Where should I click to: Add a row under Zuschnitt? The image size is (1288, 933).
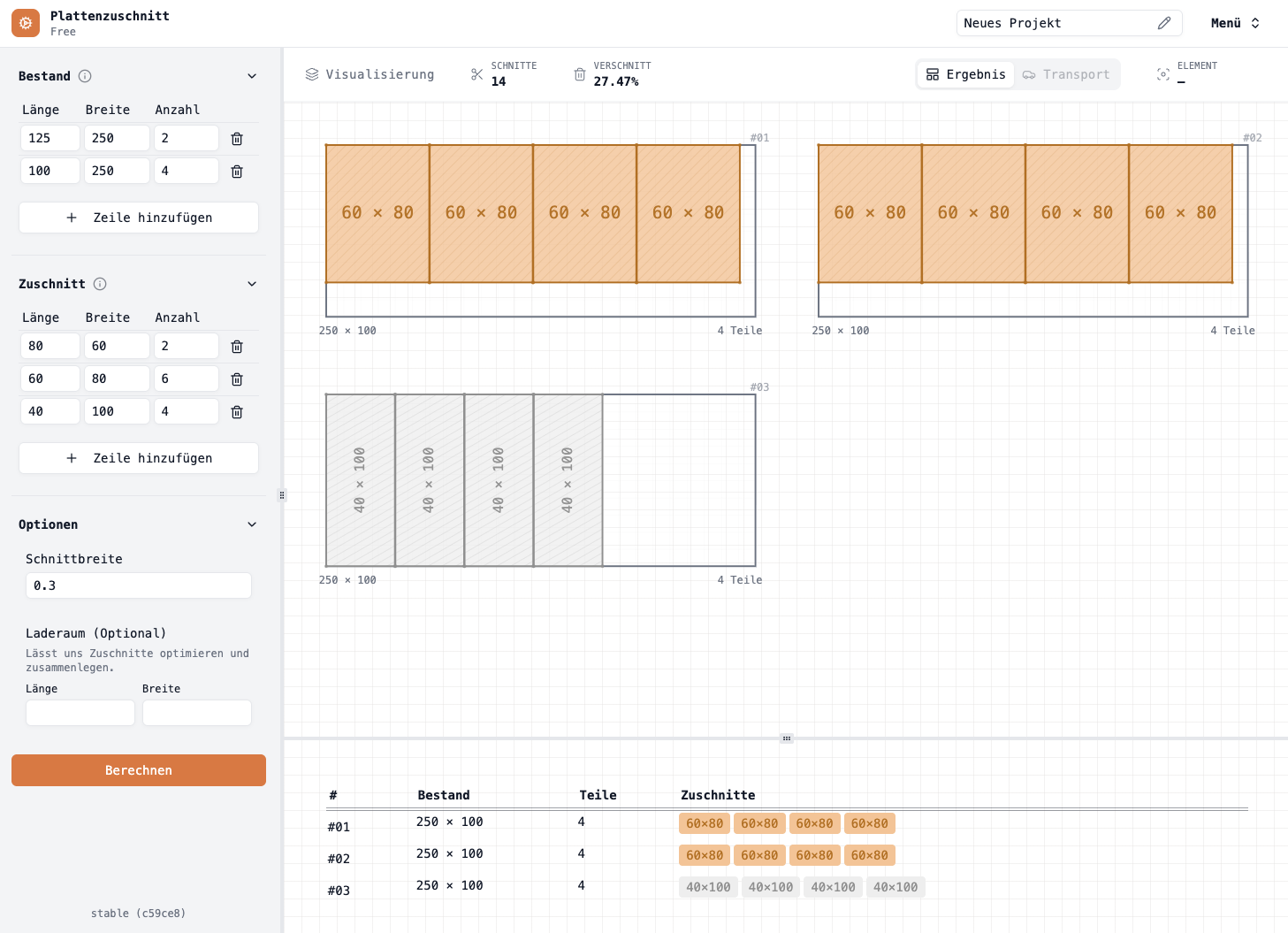click(139, 458)
